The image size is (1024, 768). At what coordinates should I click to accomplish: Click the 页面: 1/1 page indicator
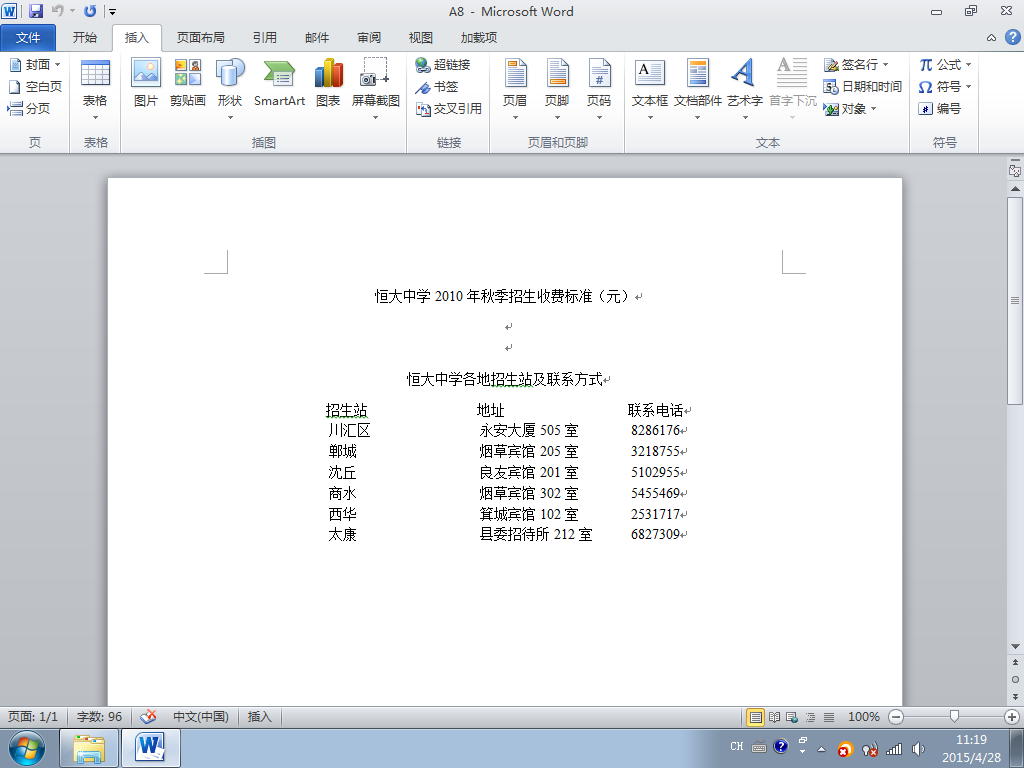[33, 717]
